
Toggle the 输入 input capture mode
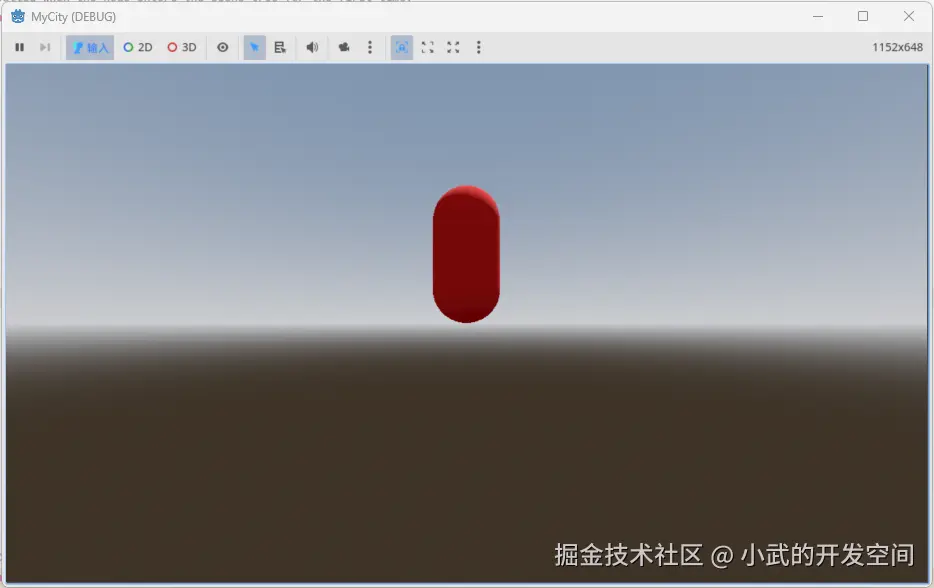click(89, 47)
